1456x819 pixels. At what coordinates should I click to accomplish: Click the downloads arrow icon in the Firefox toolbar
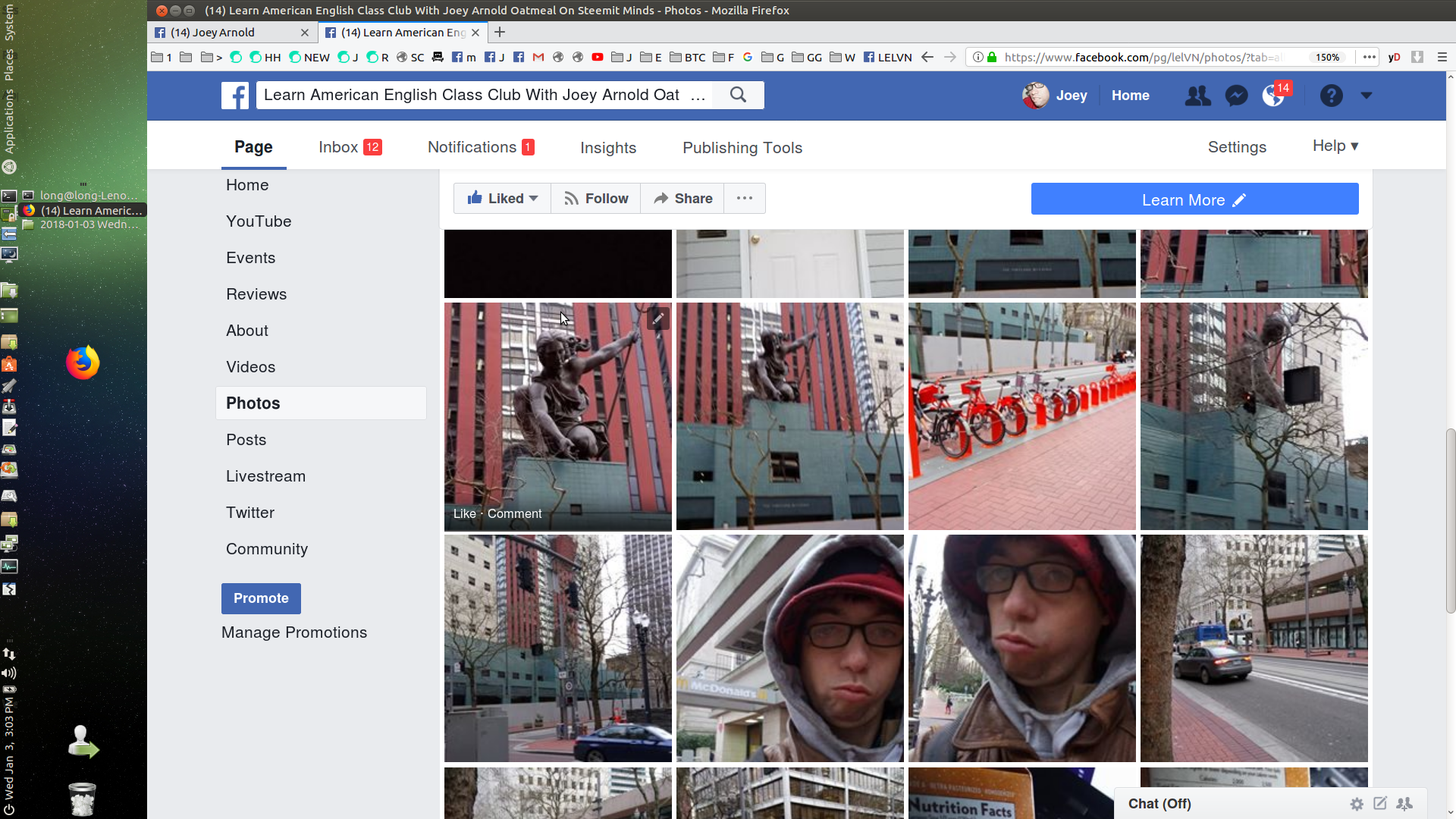pos(1417,57)
